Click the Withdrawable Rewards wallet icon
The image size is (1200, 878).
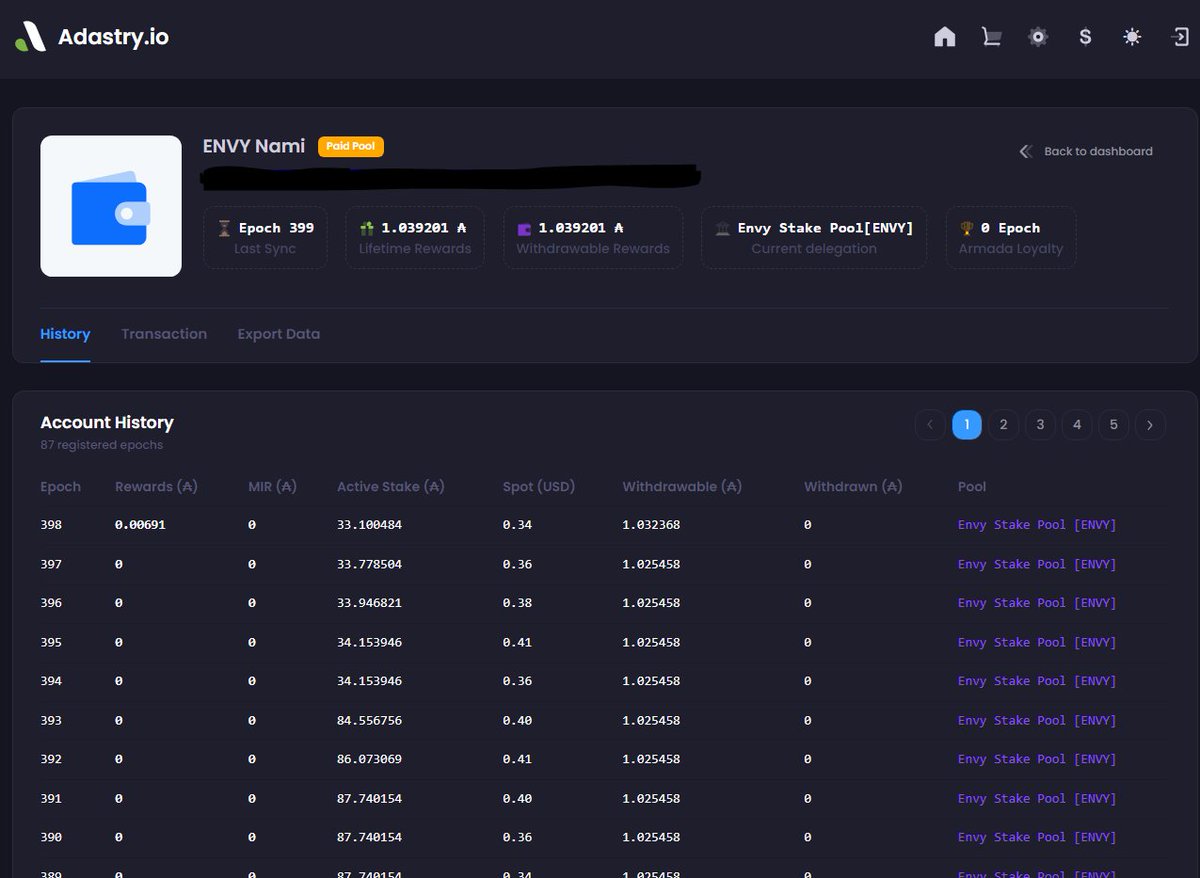point(524,228)
